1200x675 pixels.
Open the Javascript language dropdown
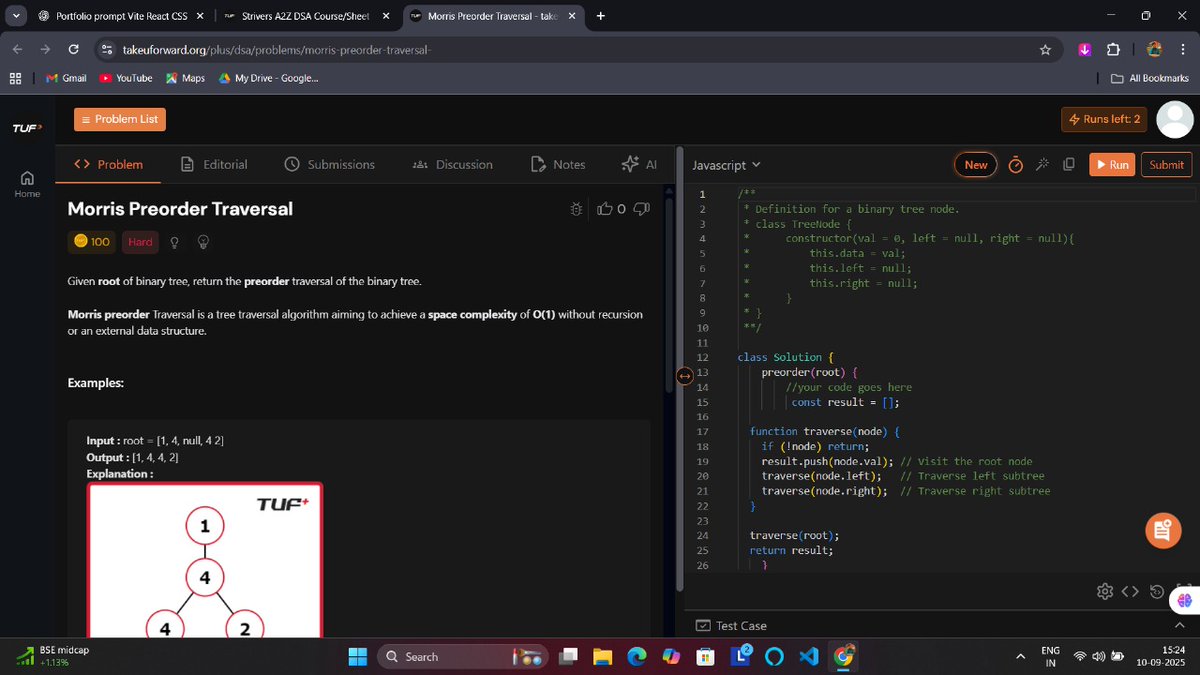pyautogui.click(x=727, y=165)
